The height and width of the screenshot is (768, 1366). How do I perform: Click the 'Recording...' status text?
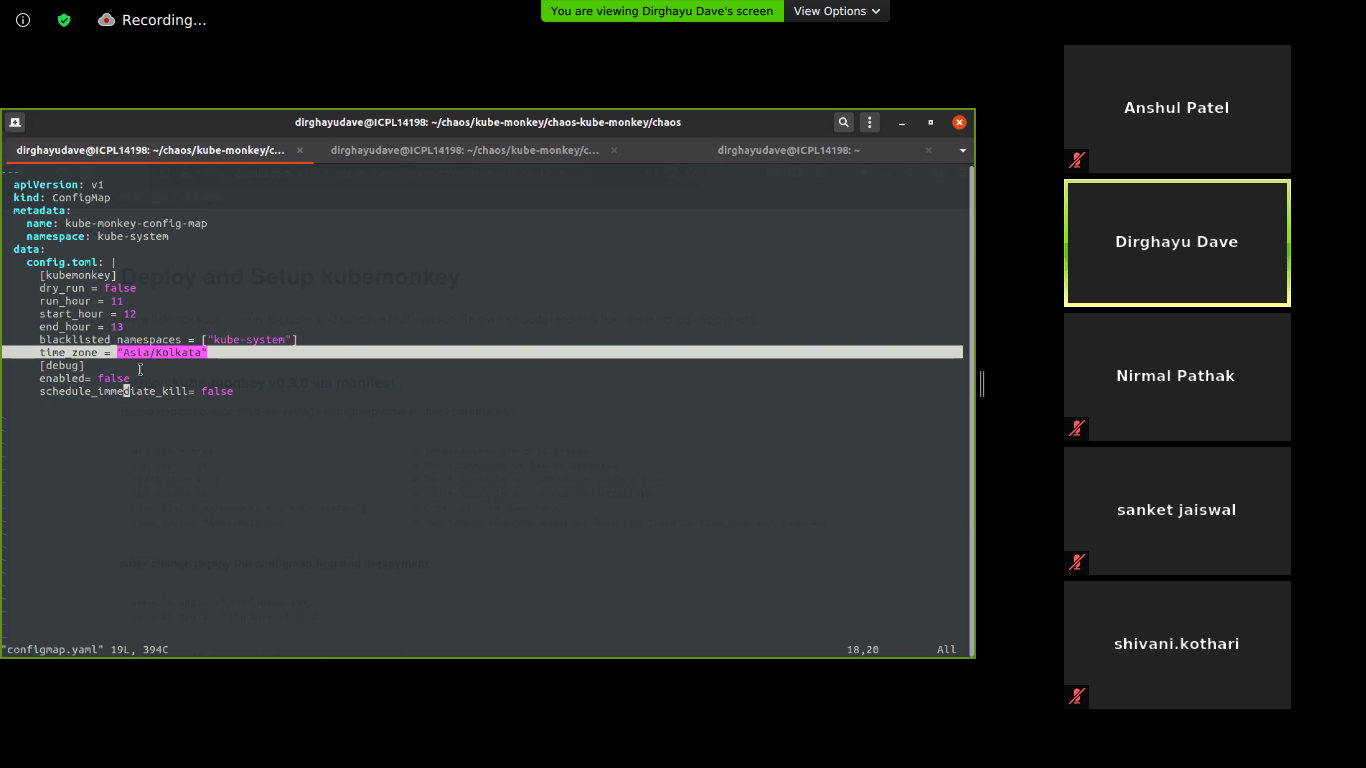(x=164, y=20)
